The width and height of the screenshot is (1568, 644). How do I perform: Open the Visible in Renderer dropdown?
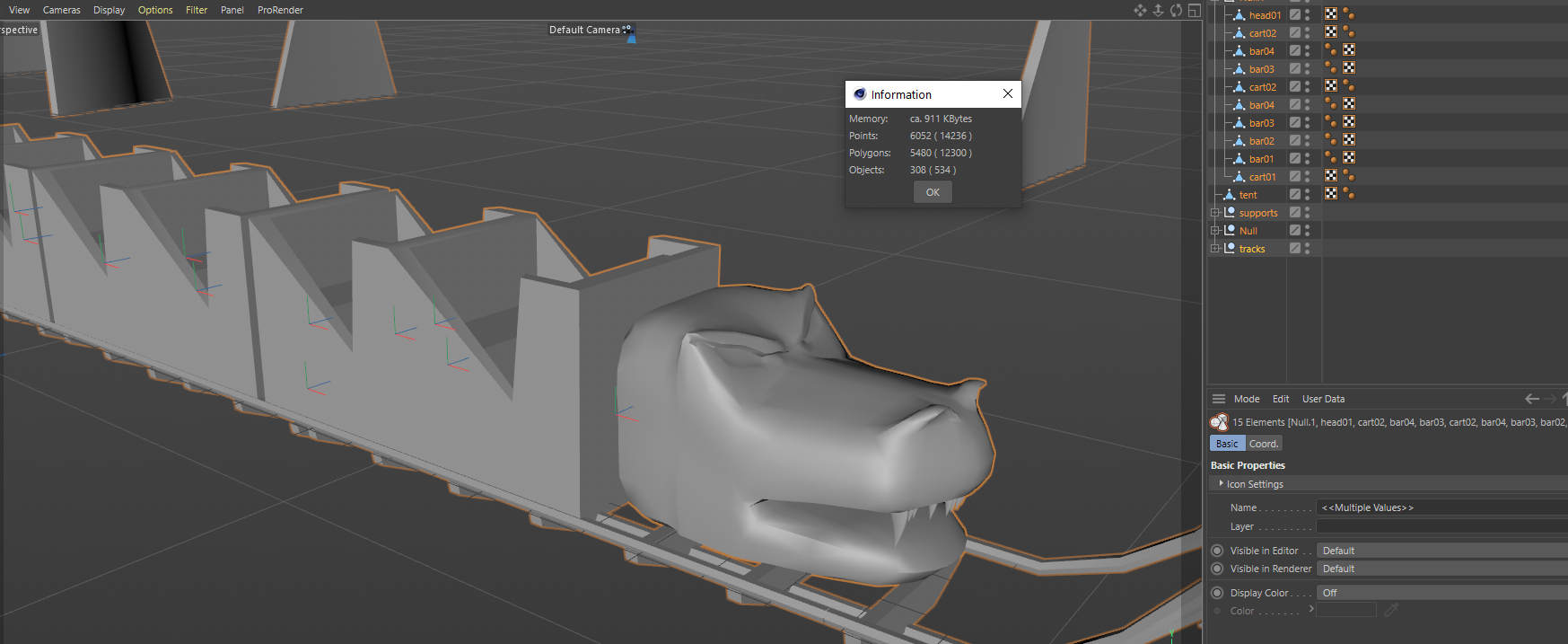(1442, 569)
